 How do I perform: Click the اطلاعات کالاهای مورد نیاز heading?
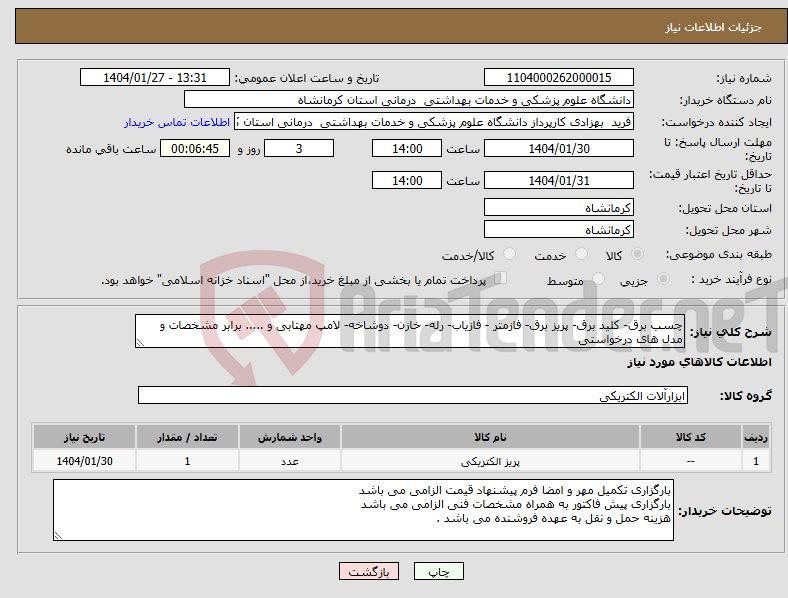(x=699, y=362)
